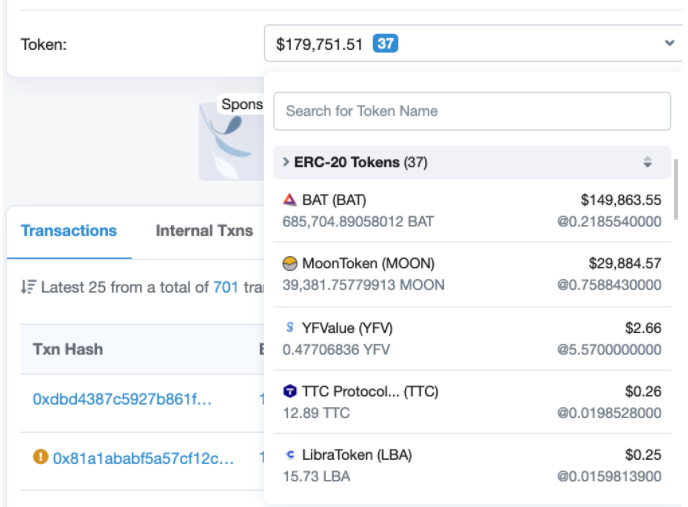Image resolution: width=688 pixels, height=507 pixels.
Task: Click the orange warning icon beside transaction hash
Action: [x=41, y=458]
